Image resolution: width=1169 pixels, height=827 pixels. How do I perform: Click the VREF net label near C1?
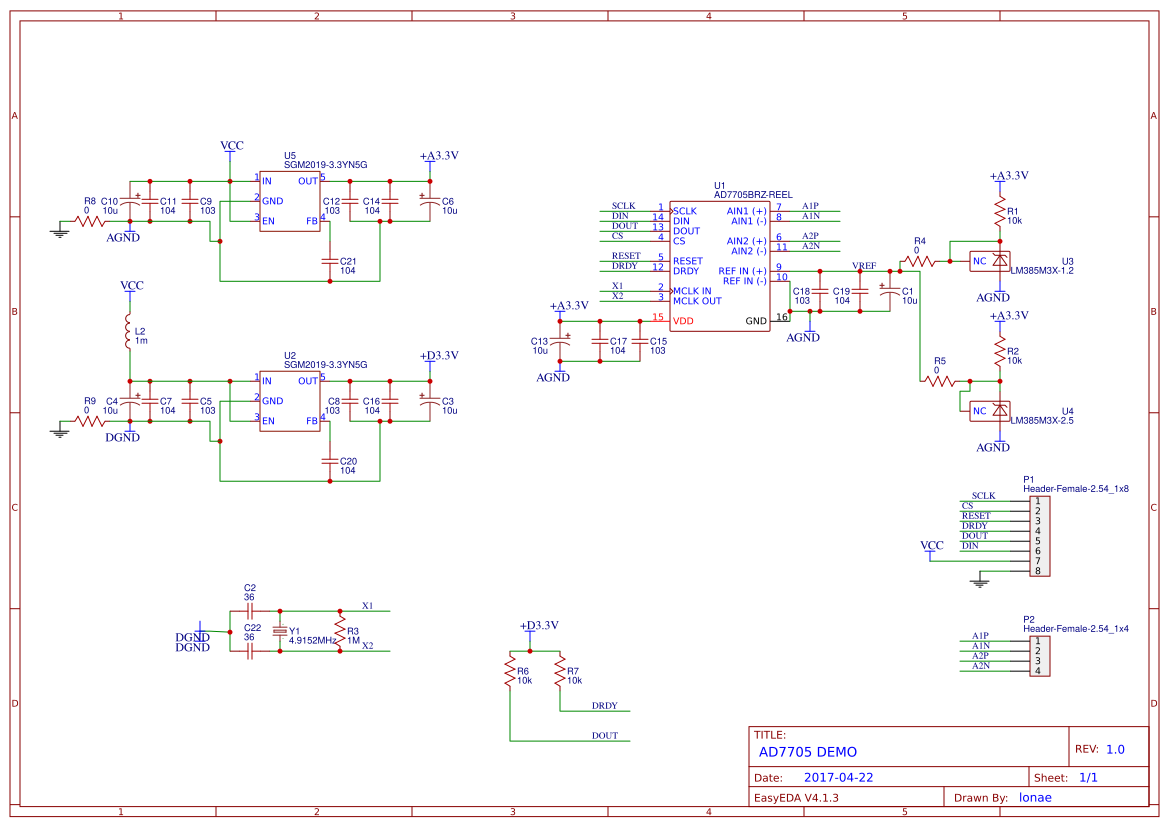coord(865,267)
